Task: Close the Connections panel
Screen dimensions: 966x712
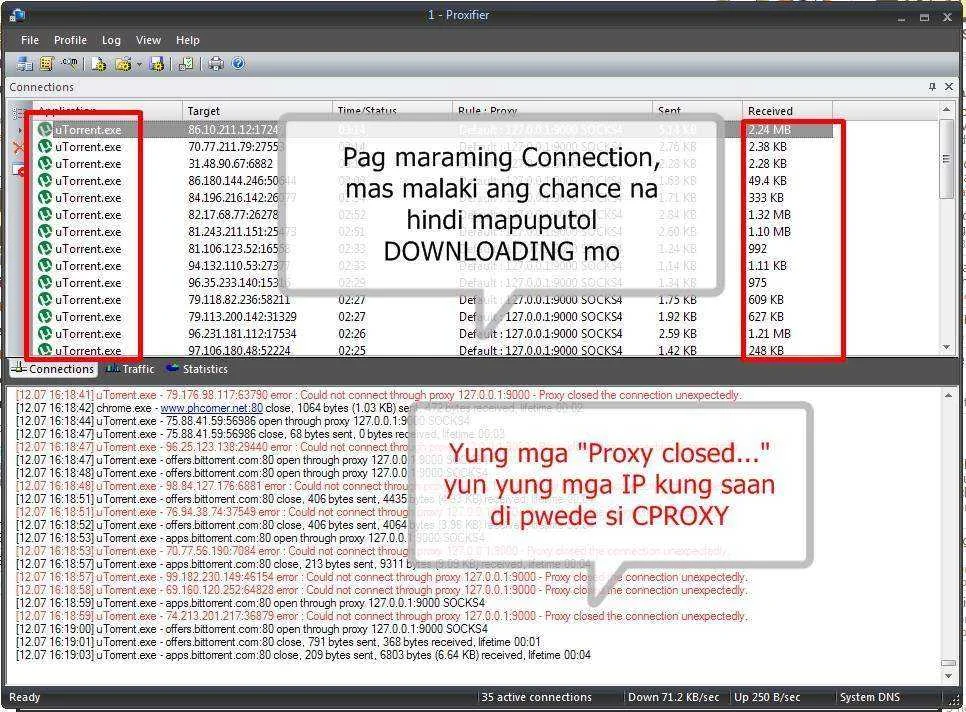Action: coord(949,87)
